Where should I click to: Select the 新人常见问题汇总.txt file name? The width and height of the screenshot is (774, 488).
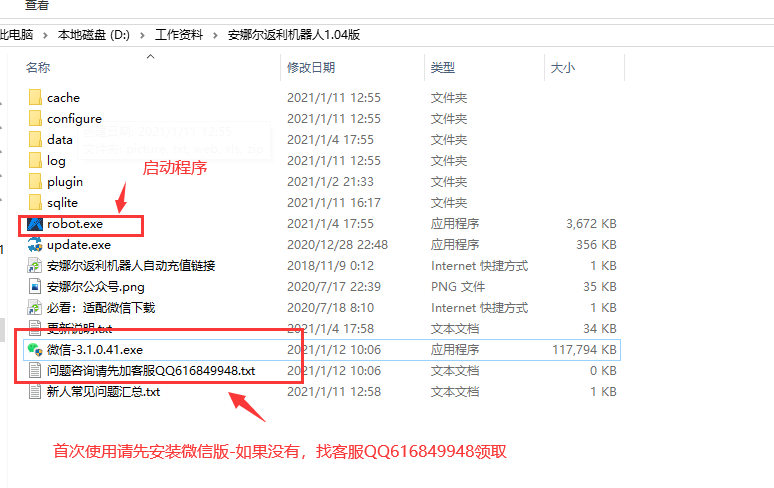coord(104,392)
